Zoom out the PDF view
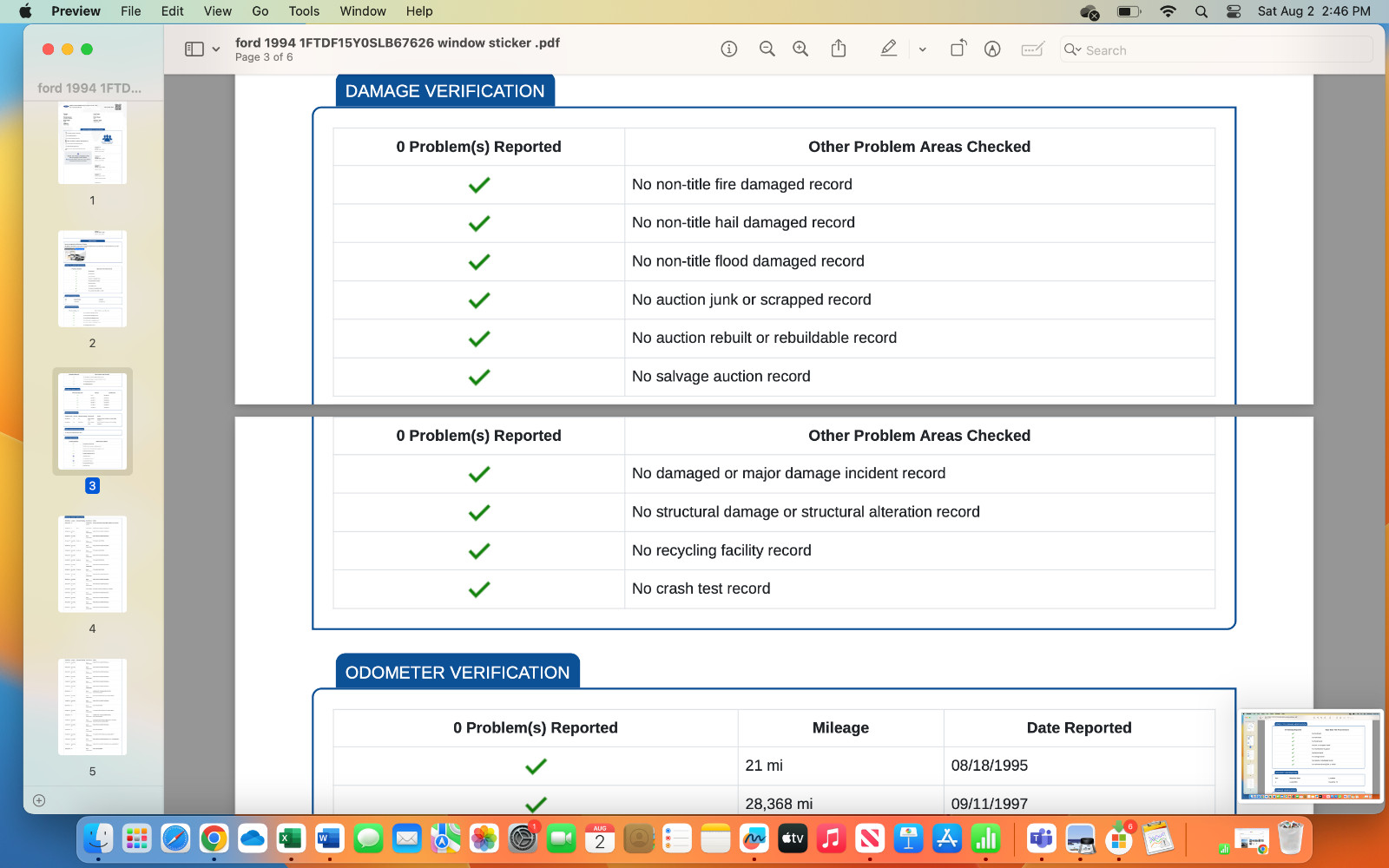 (767, 49)
